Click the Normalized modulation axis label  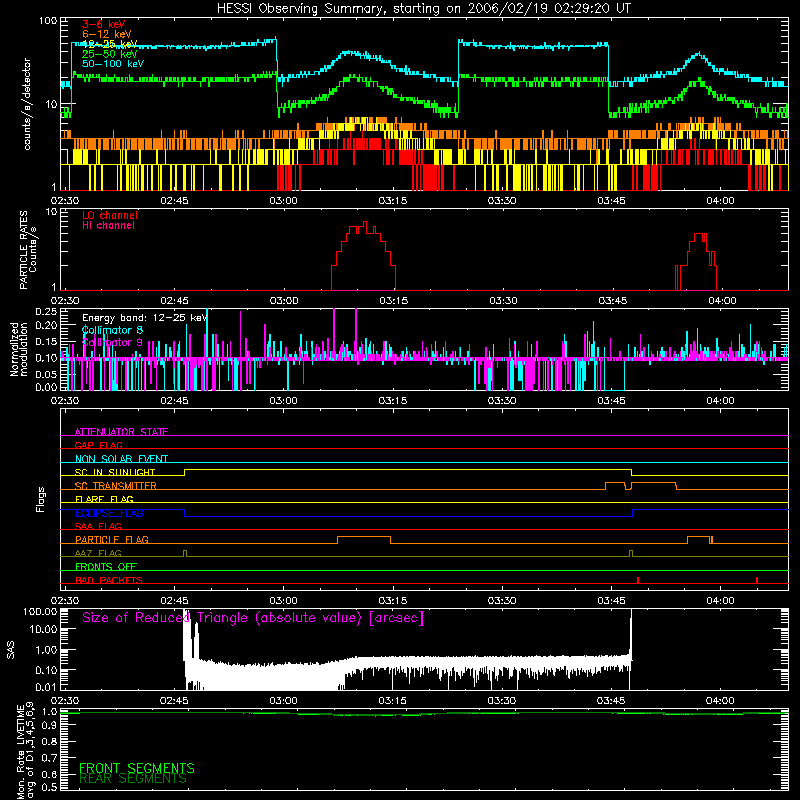19,349
